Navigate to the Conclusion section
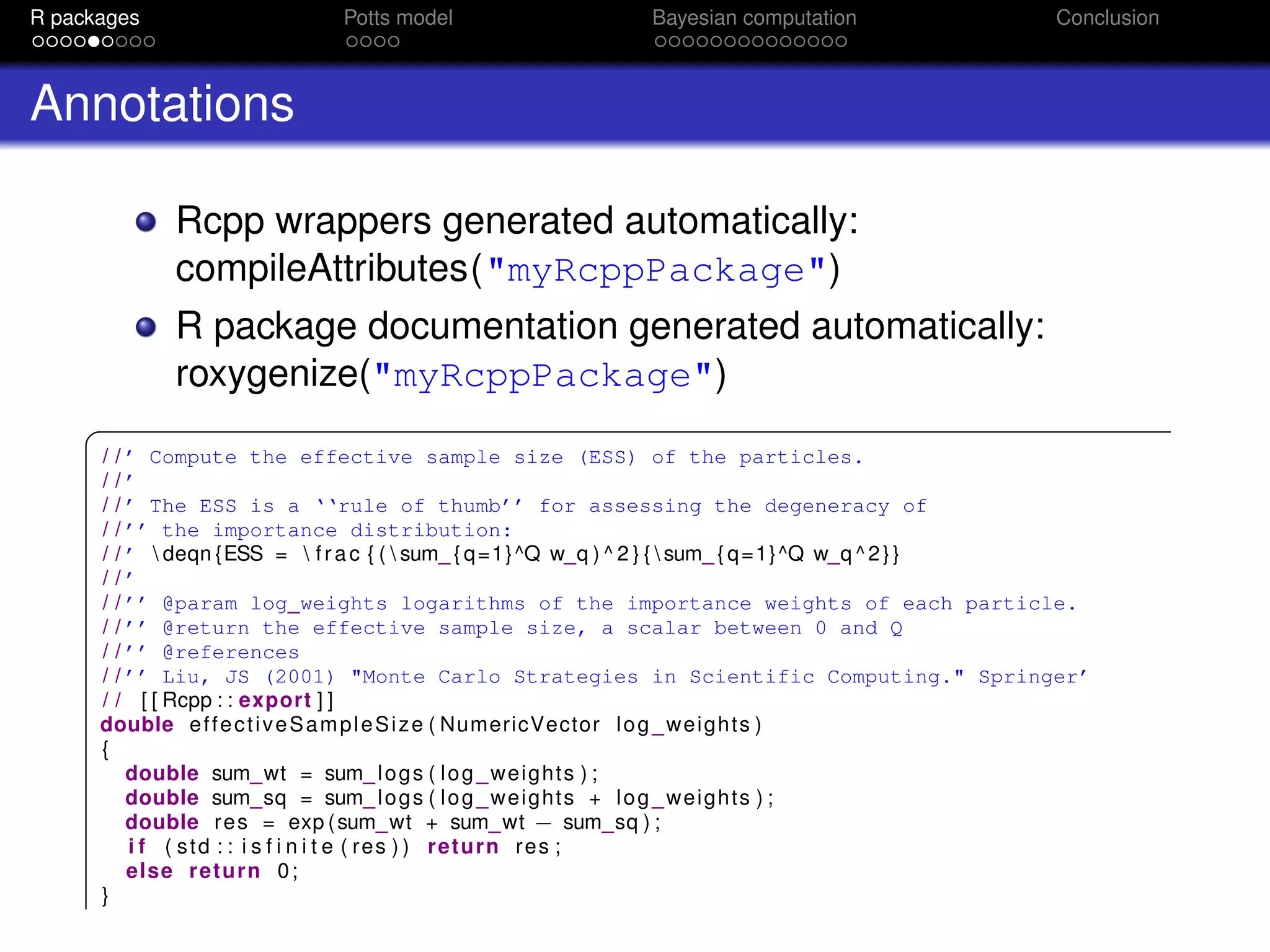Image resolution: width=1270 pixels, height=952 pixels. tap(1108, 18)
